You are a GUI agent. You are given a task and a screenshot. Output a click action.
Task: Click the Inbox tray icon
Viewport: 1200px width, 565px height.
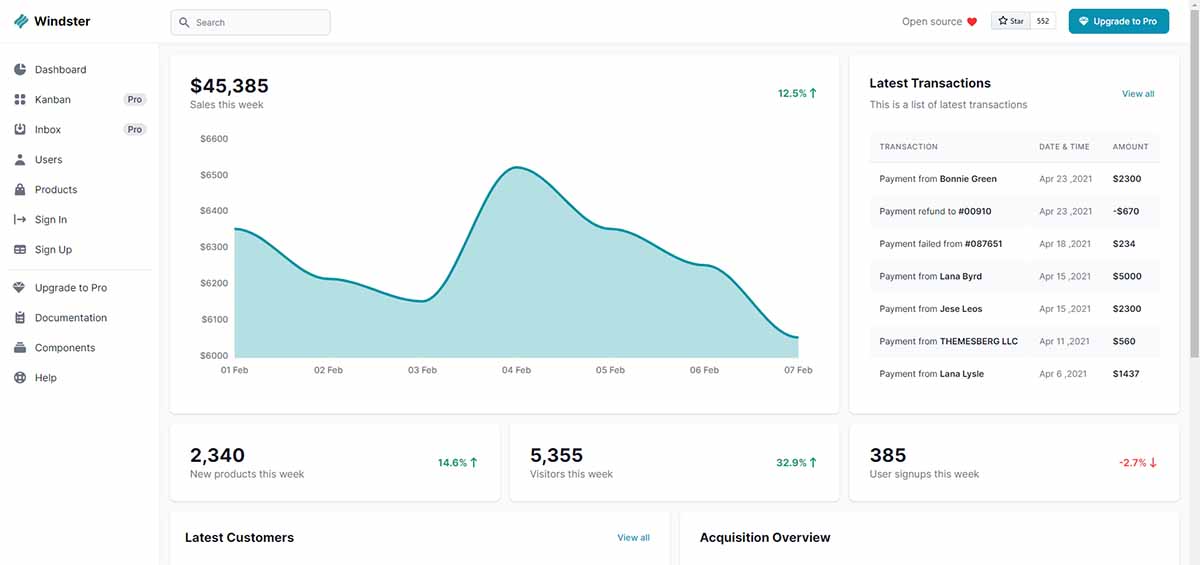(x=20, y=130)
